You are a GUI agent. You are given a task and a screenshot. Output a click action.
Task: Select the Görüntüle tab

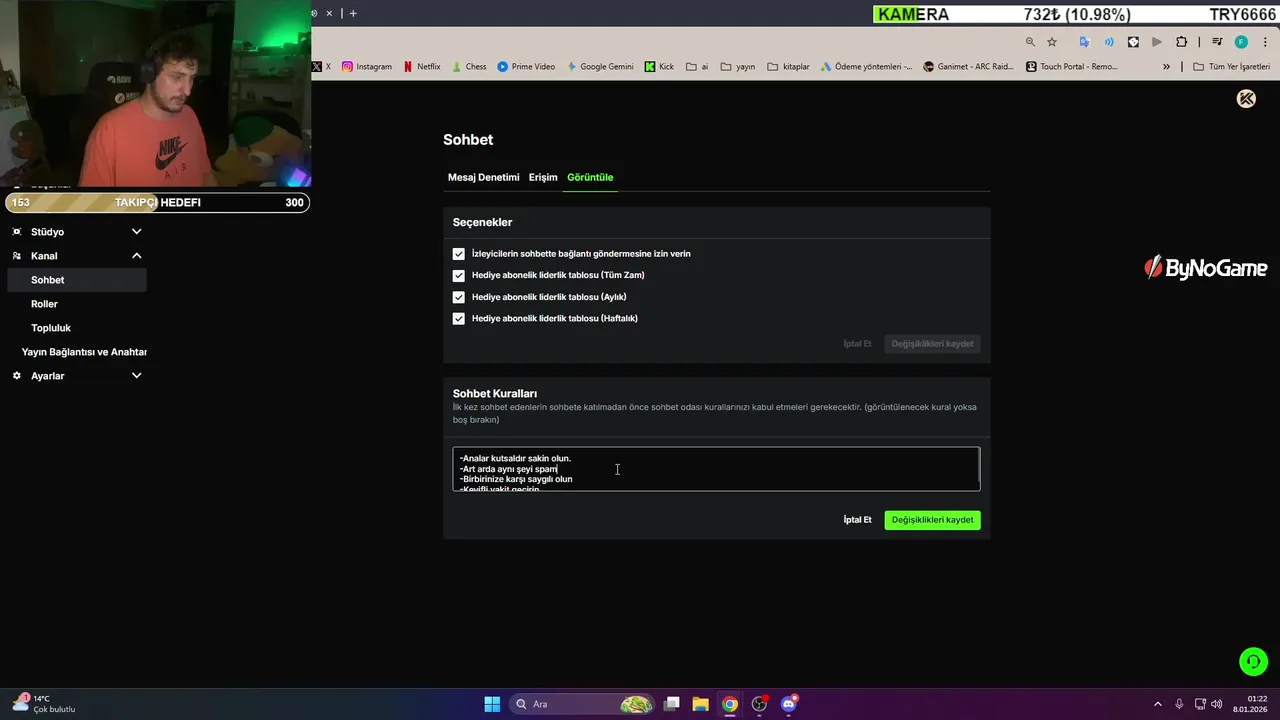(590, 177)
